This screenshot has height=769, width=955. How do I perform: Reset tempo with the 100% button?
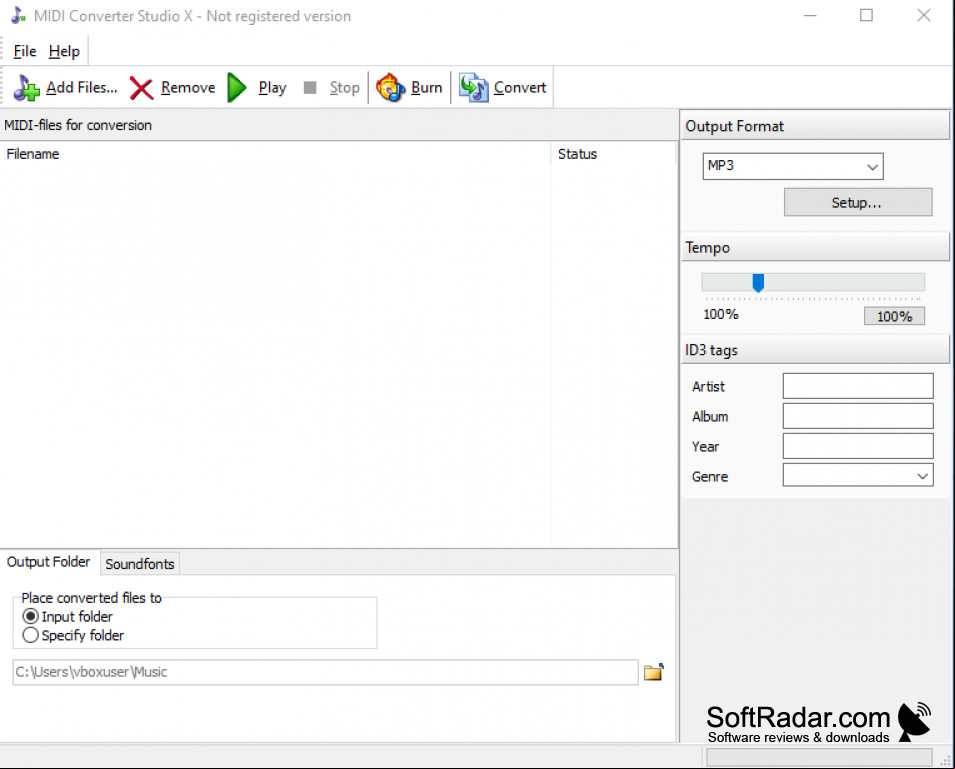pos(894,316)
